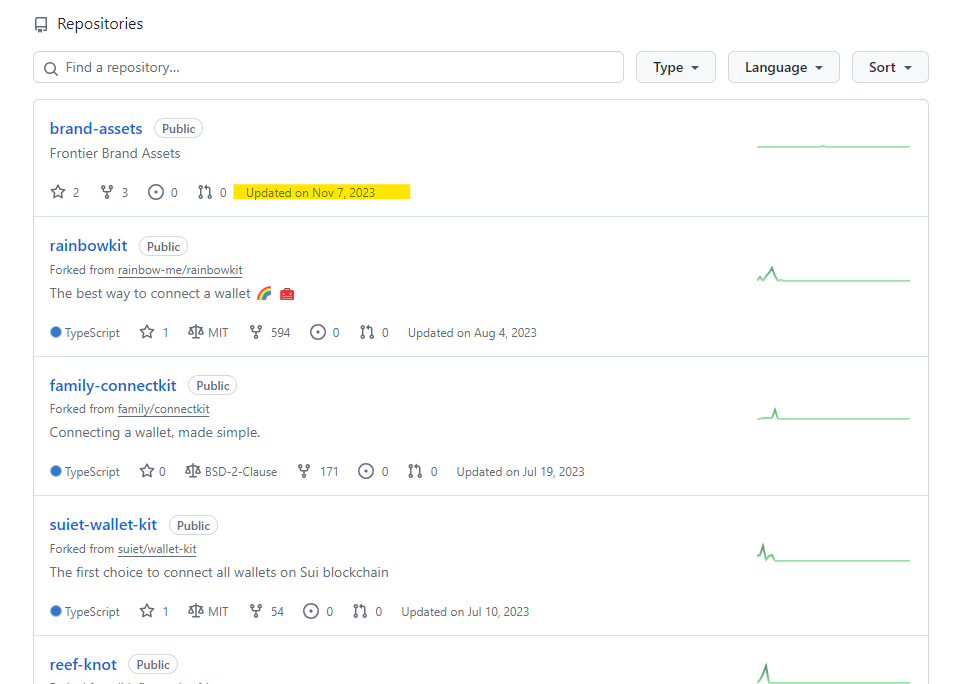Click the issues icon for family-connectkit
Screen dimensions: 958x684
(366, 471)
